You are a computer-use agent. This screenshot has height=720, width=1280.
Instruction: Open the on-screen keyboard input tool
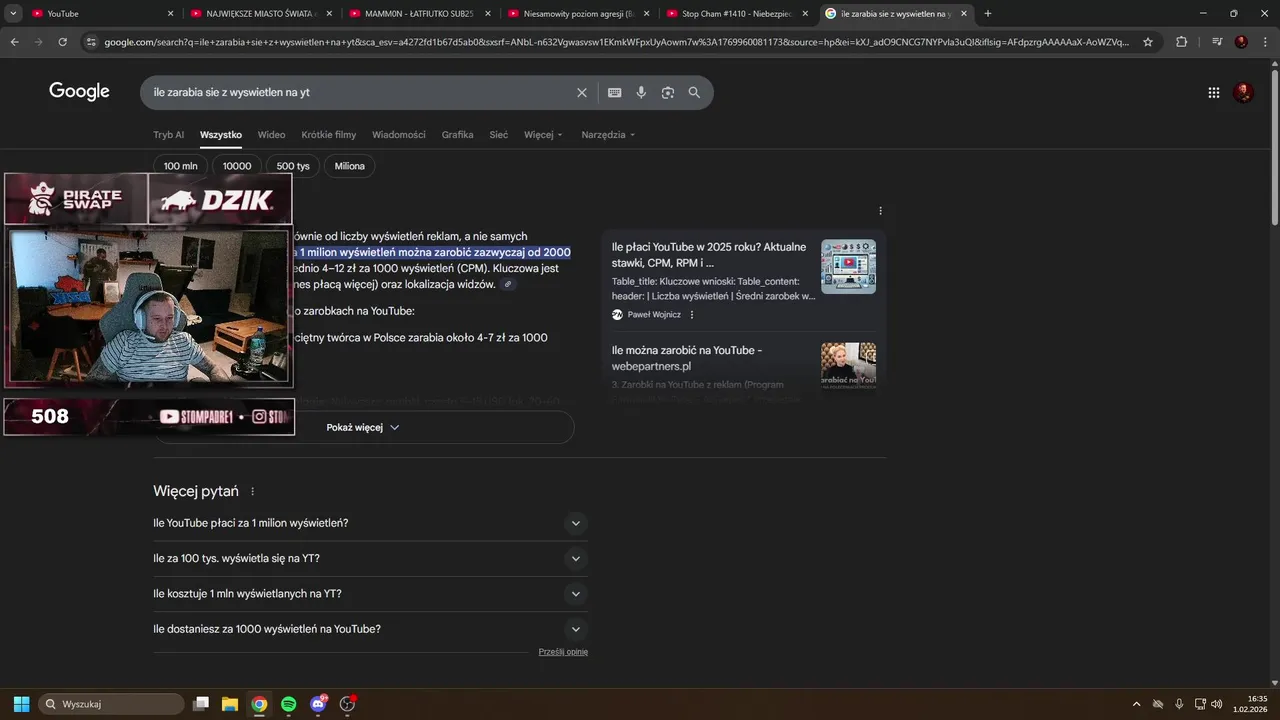tap(615, 92)
